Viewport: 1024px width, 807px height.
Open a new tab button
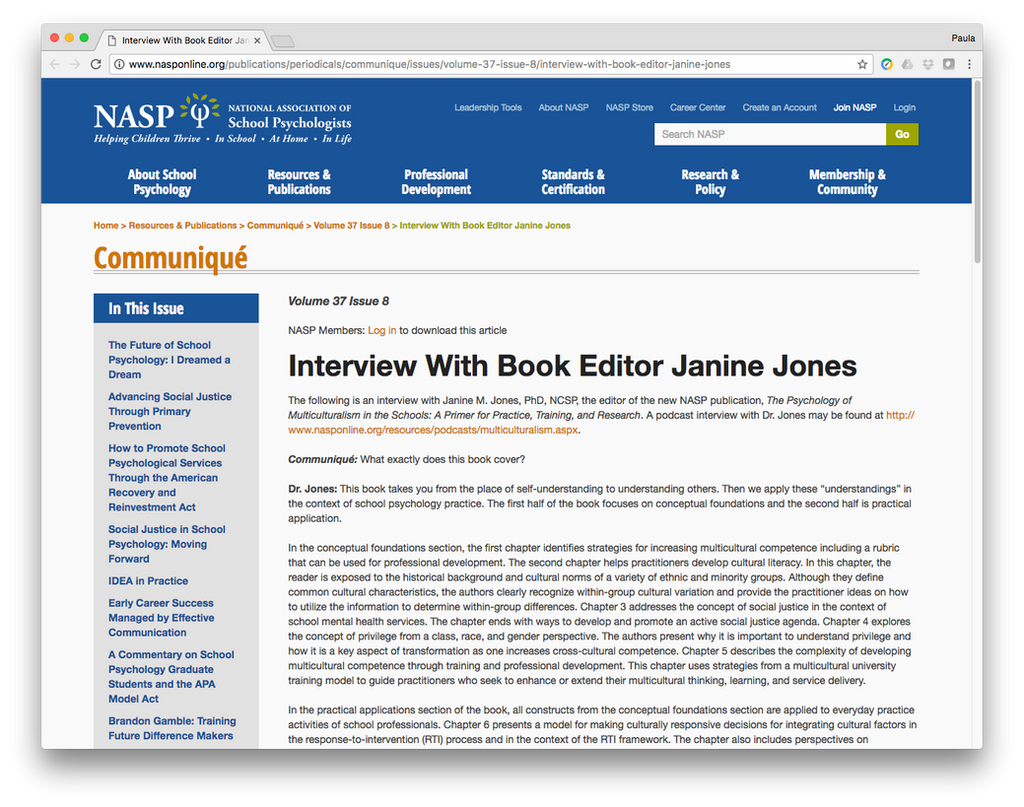(283, 42)
